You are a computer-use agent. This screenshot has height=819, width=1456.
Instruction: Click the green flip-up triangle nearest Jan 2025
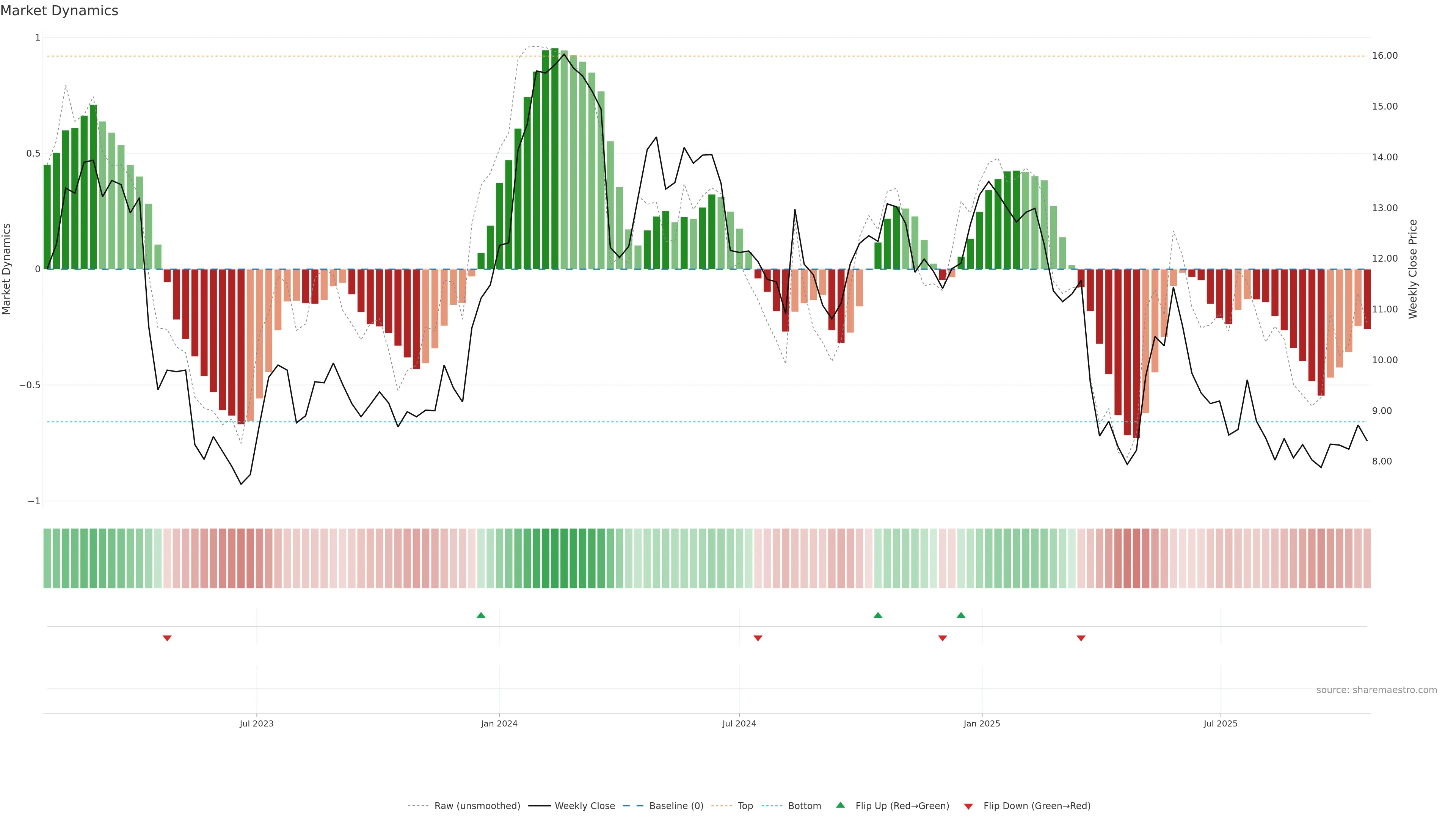[x=961, y=615]
